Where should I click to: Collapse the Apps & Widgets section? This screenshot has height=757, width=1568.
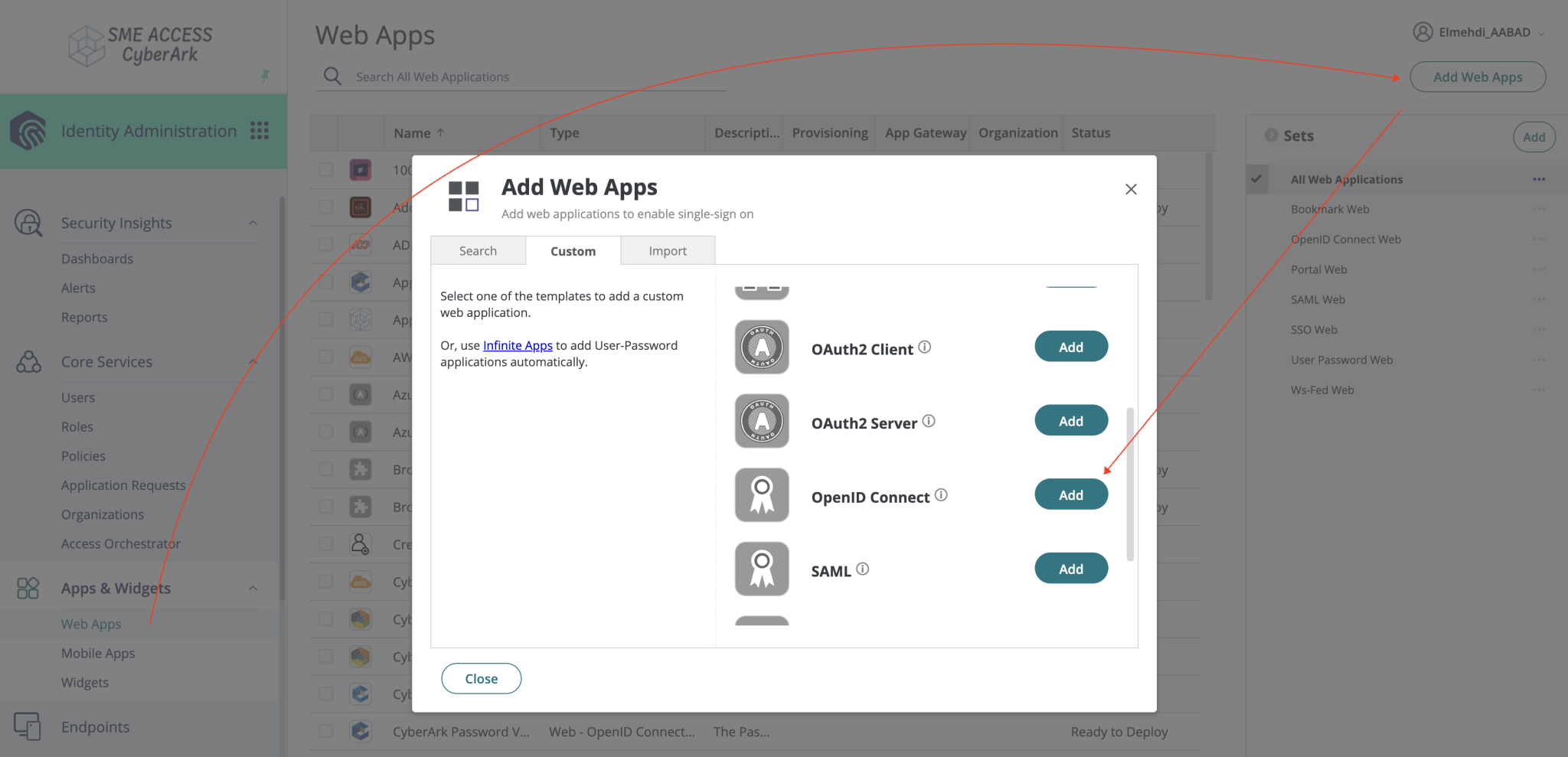(x=253, y=588)
